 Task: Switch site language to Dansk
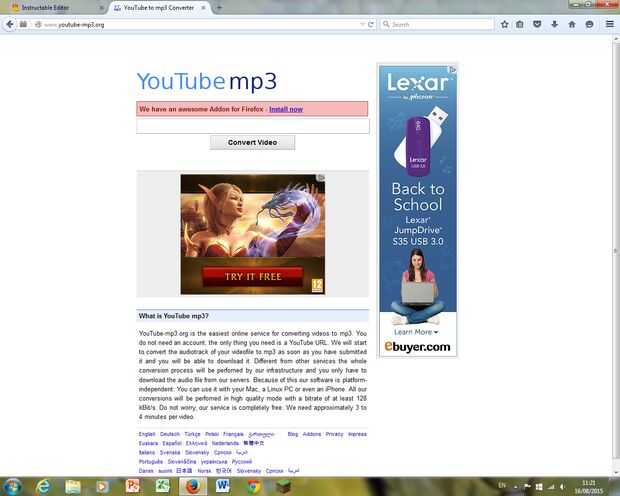(146, 471)
